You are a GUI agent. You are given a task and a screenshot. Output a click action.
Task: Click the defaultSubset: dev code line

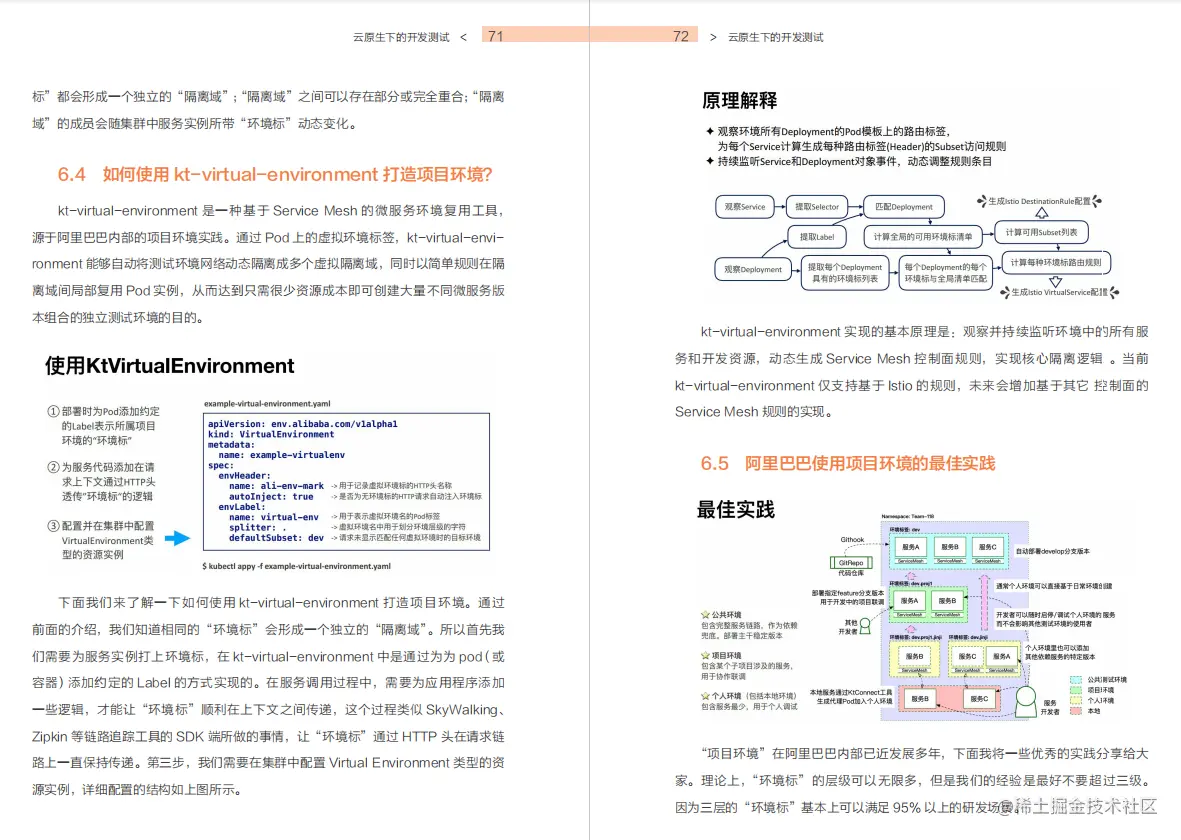coord(276,538)
